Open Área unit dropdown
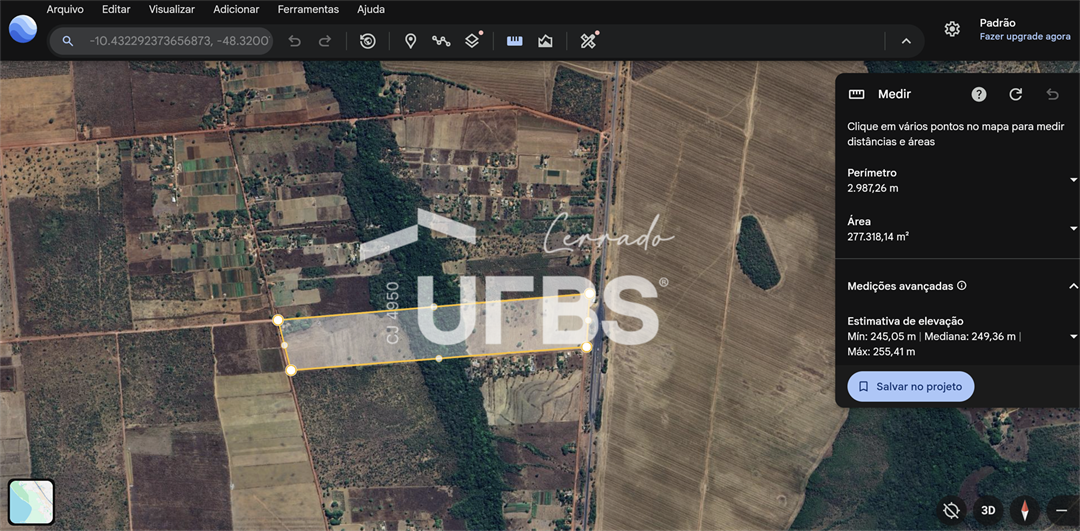Screen dimensions: 1080x531 tap(1073, 229)
